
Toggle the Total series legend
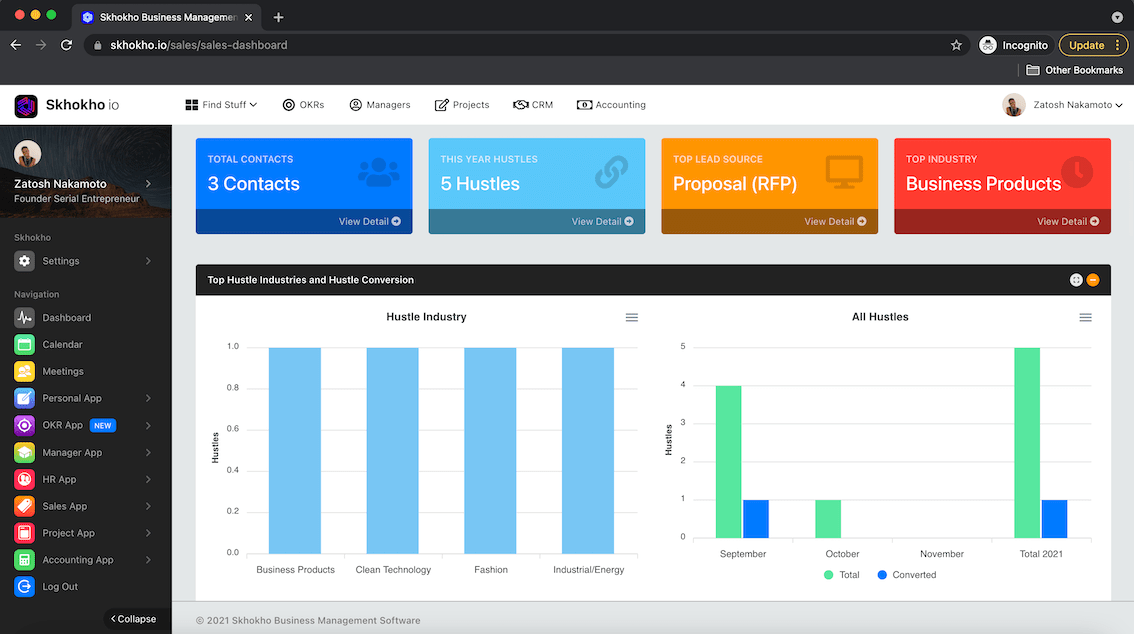[x=842, y=575]
